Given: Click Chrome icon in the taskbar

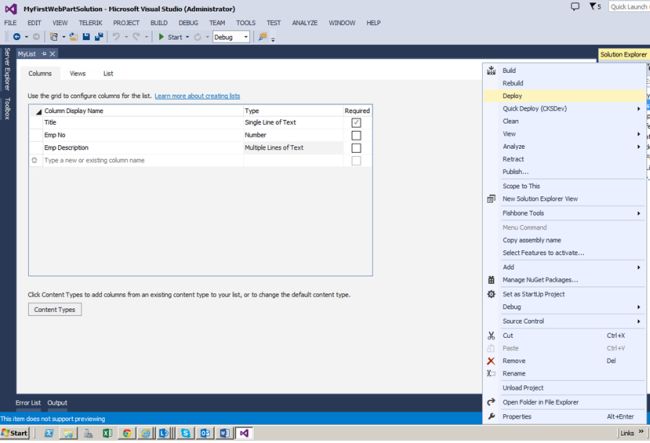Looking at the screenshot, I should pos(127,433).
